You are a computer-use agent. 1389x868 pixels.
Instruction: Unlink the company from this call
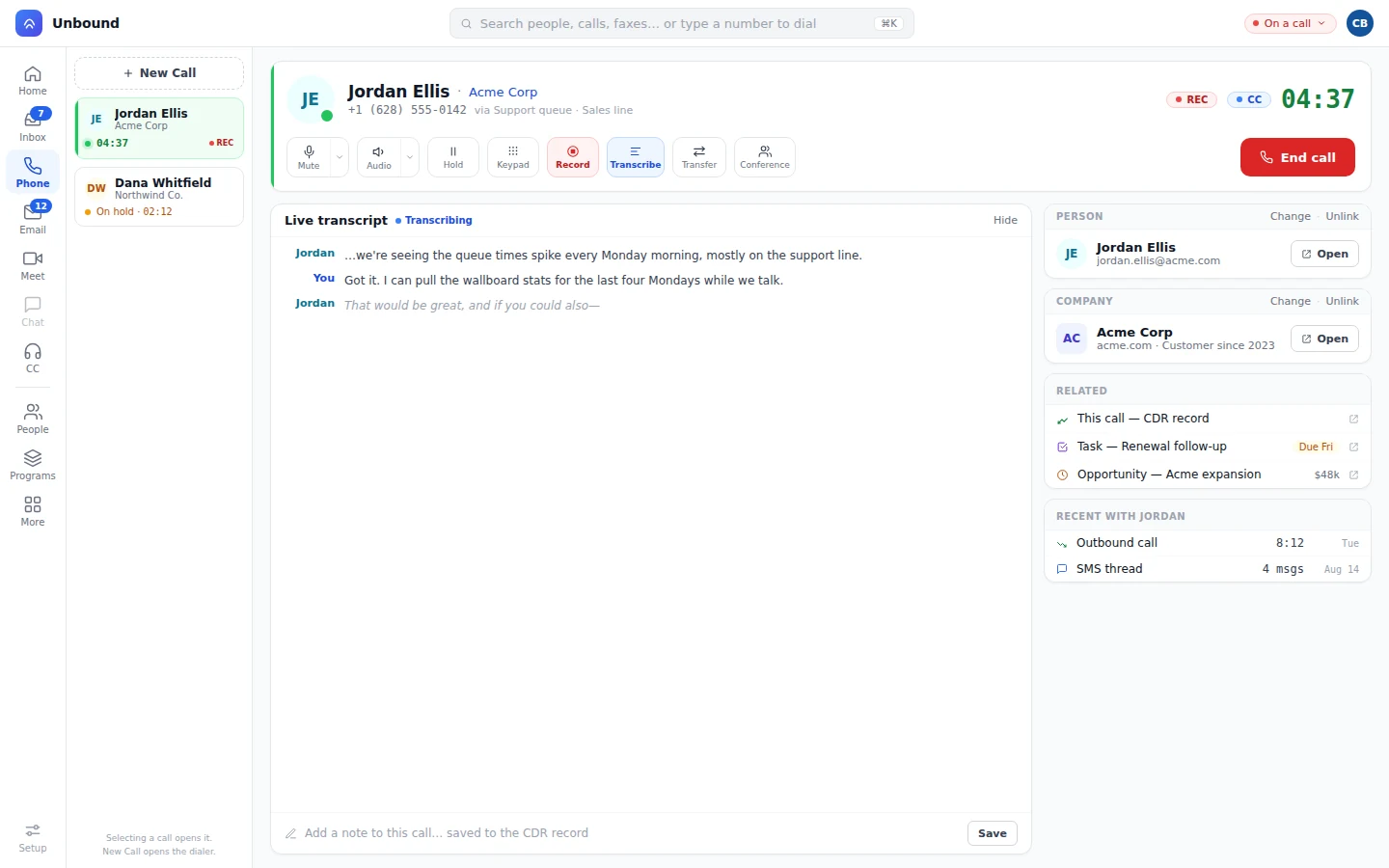[1342, 301]
